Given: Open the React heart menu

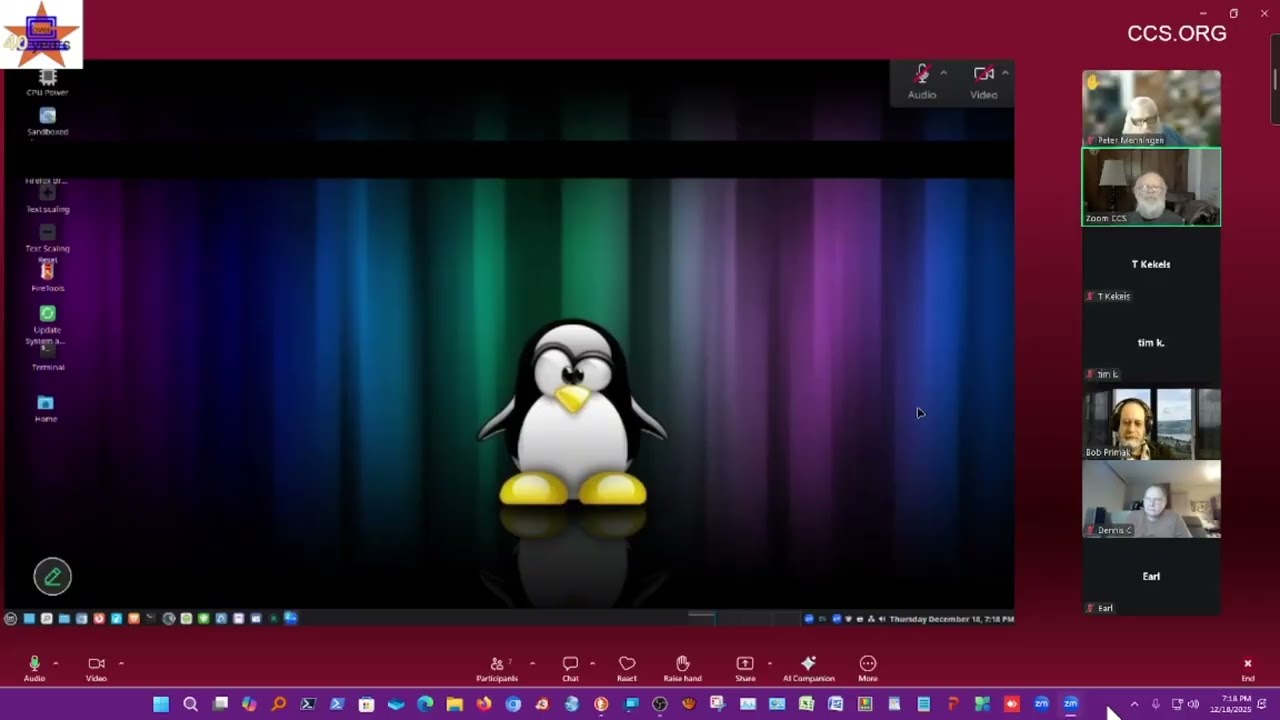Looking at the screenshot, I should (x=627, y=668).
